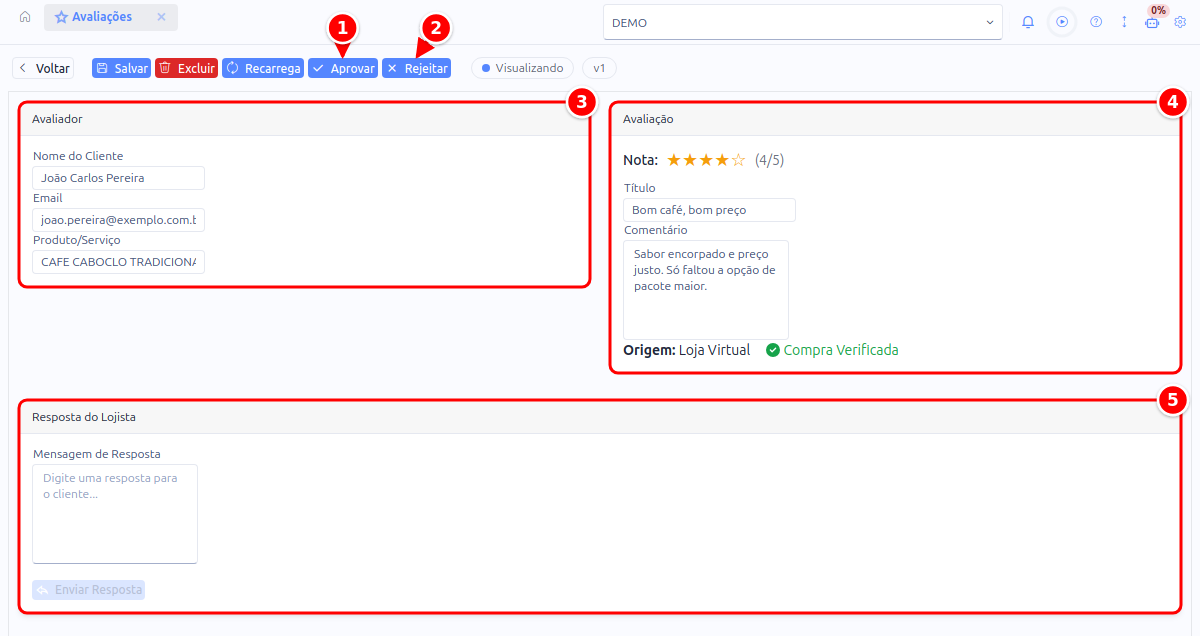Click the 'Avaliador' panel header
Image resolution: width=1200 pixels, height=636 pixels.
click(x=305, y=119)
